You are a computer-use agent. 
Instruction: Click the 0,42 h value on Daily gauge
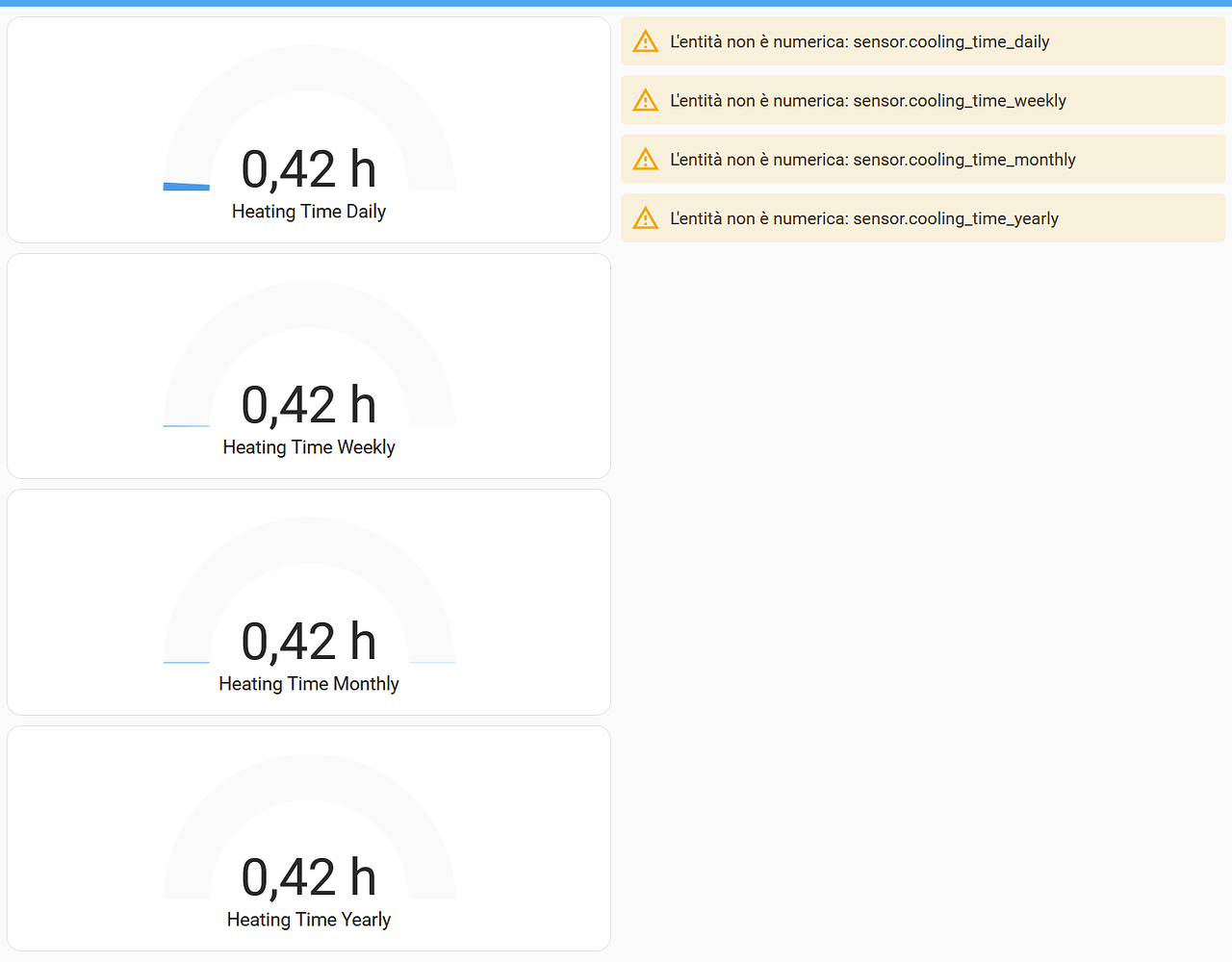[x=308, y=168]
